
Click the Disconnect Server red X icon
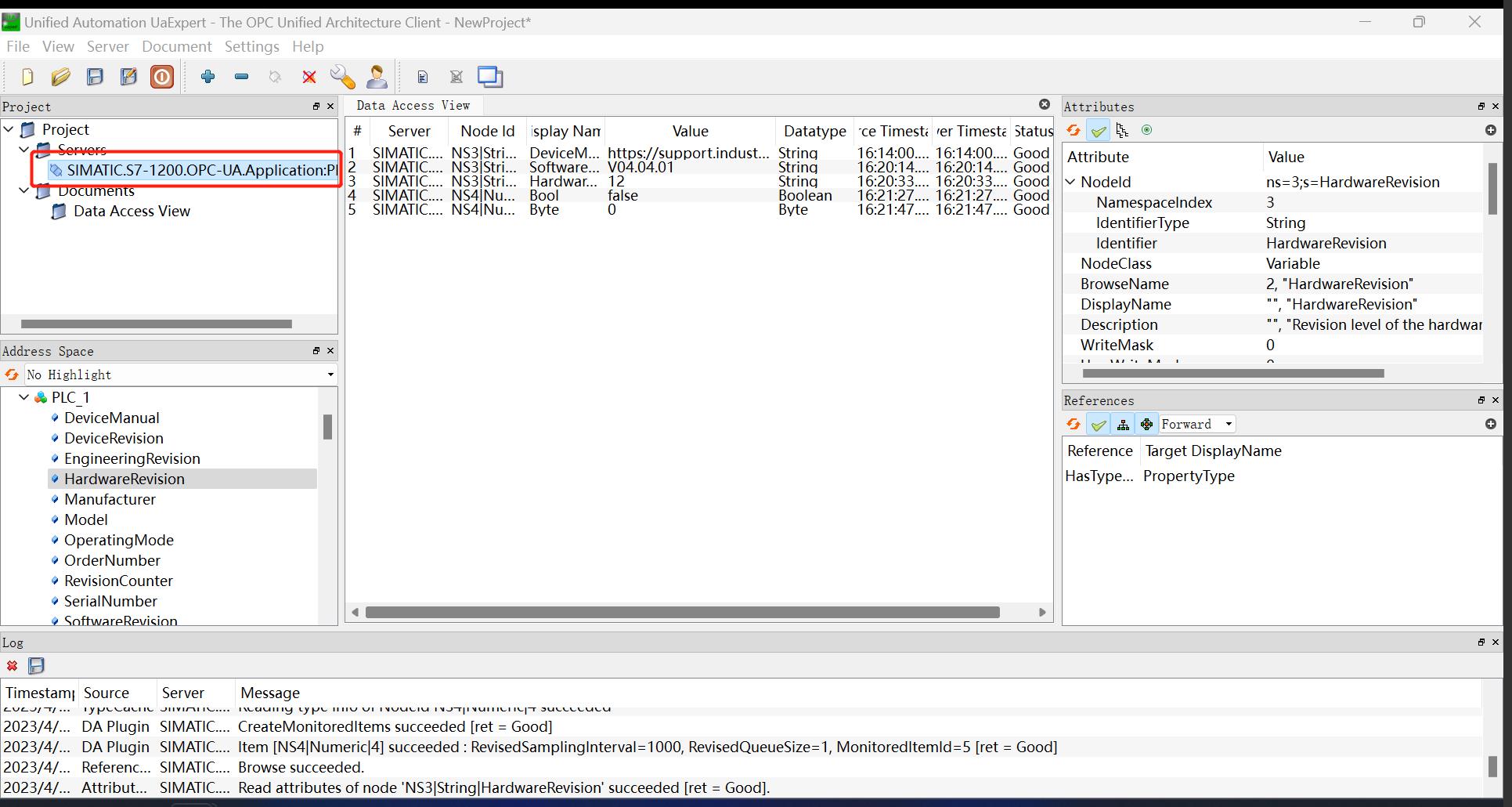309,77
